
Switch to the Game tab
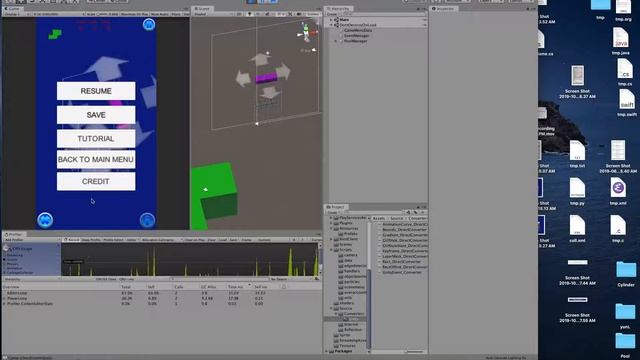(x=12, y=8)
